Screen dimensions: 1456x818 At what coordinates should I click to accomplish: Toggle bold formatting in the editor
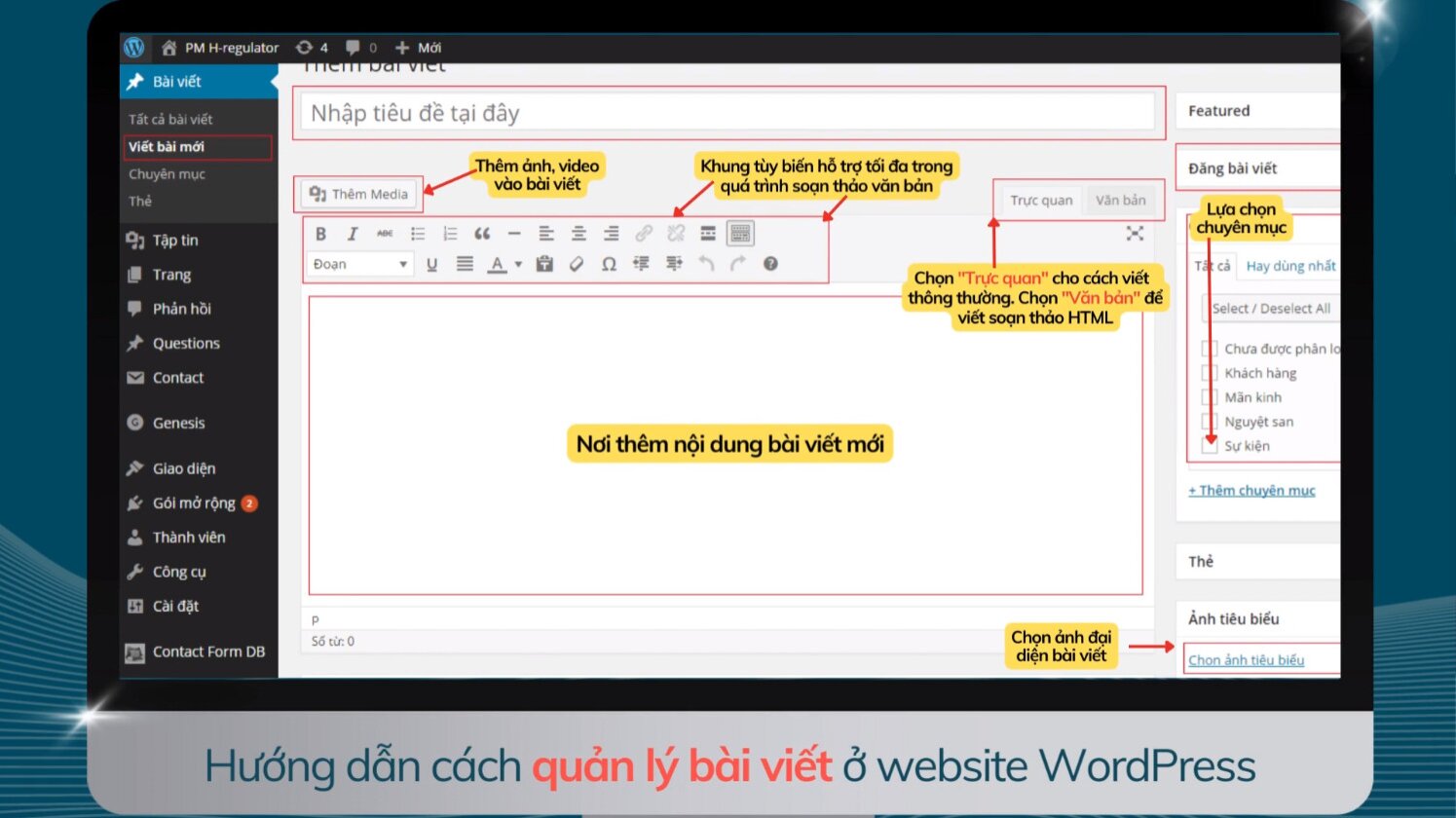click(320, 233)
